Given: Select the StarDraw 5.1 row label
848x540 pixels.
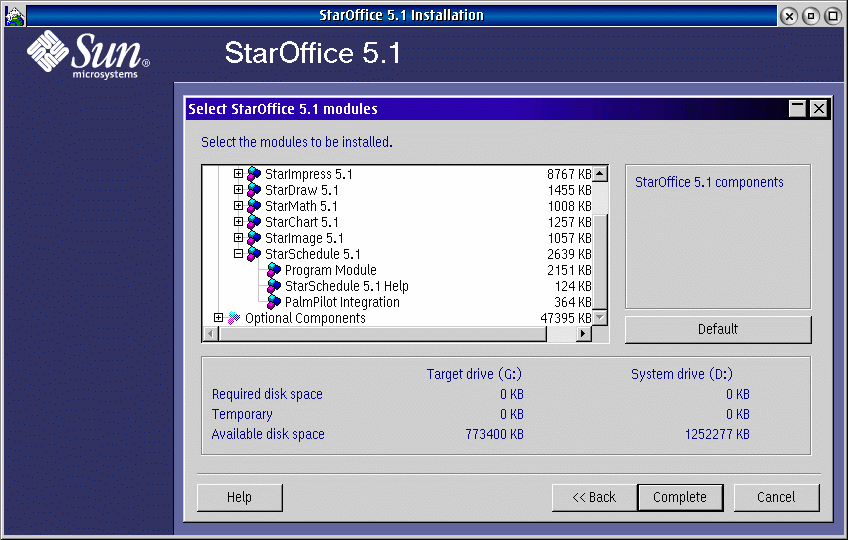Looking at the screenshot, I should (x=301, y=190).
